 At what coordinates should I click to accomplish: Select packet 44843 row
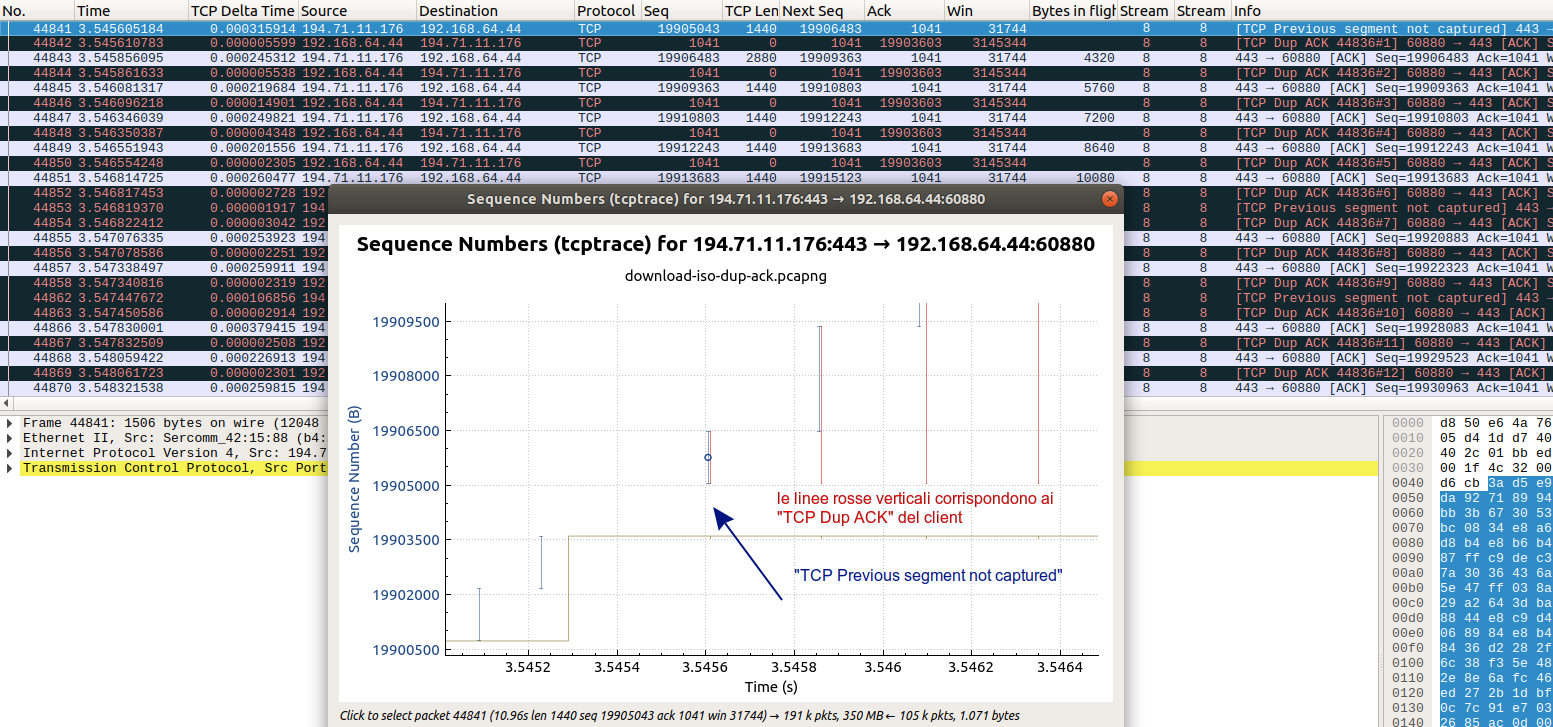pos(776,59)
